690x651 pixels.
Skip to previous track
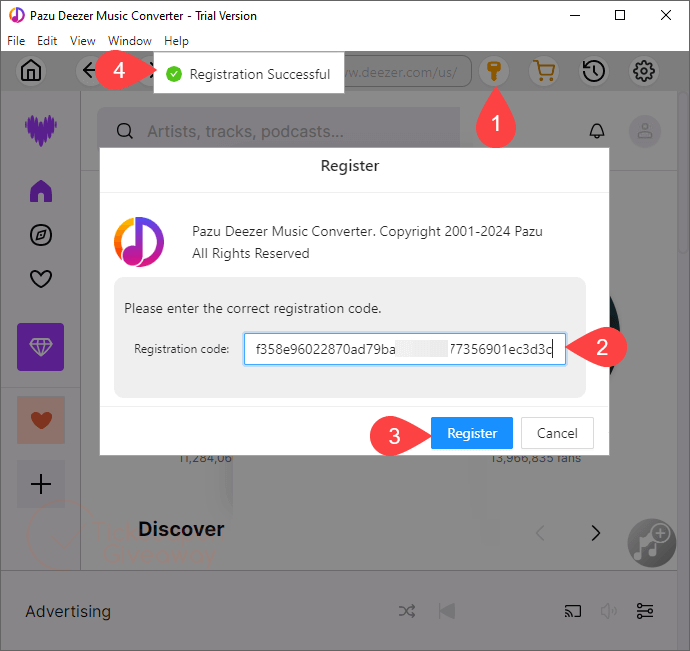(447, 611)
